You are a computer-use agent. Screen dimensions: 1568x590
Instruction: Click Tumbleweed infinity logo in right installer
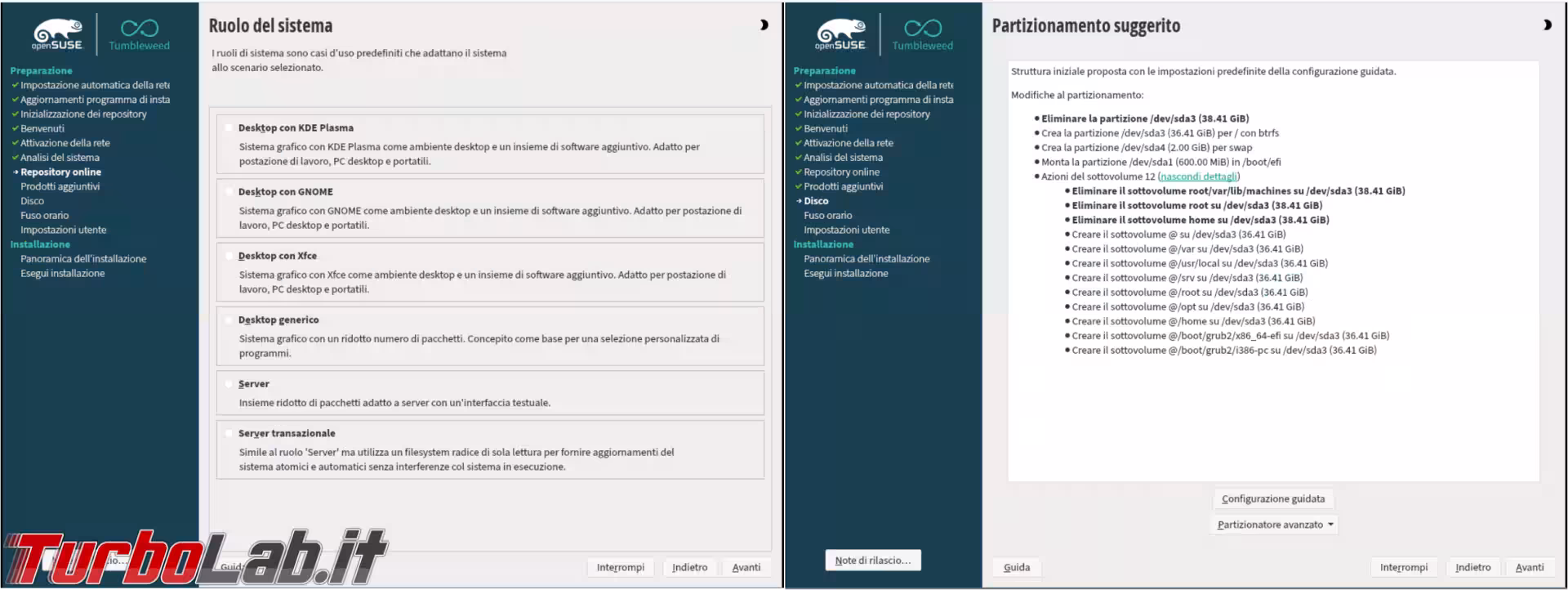click(922, 35)
